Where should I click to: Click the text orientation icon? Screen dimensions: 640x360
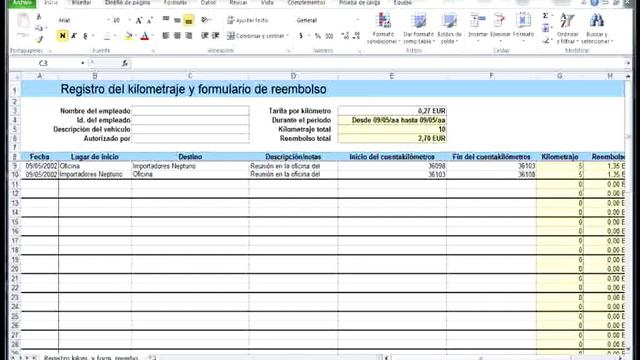tap(205, 20)
